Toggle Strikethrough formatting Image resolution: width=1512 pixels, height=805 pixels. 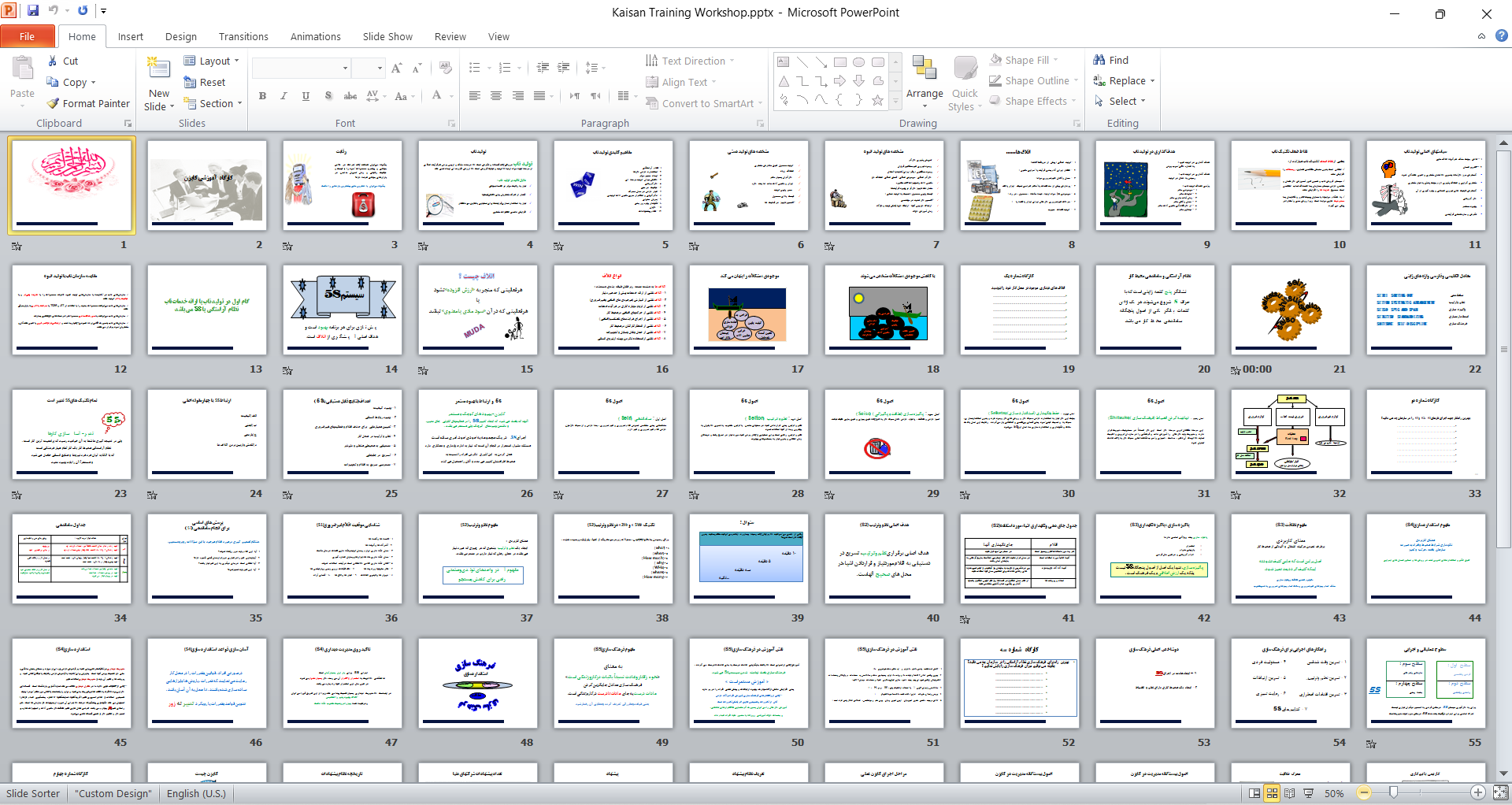click(350, 95)
